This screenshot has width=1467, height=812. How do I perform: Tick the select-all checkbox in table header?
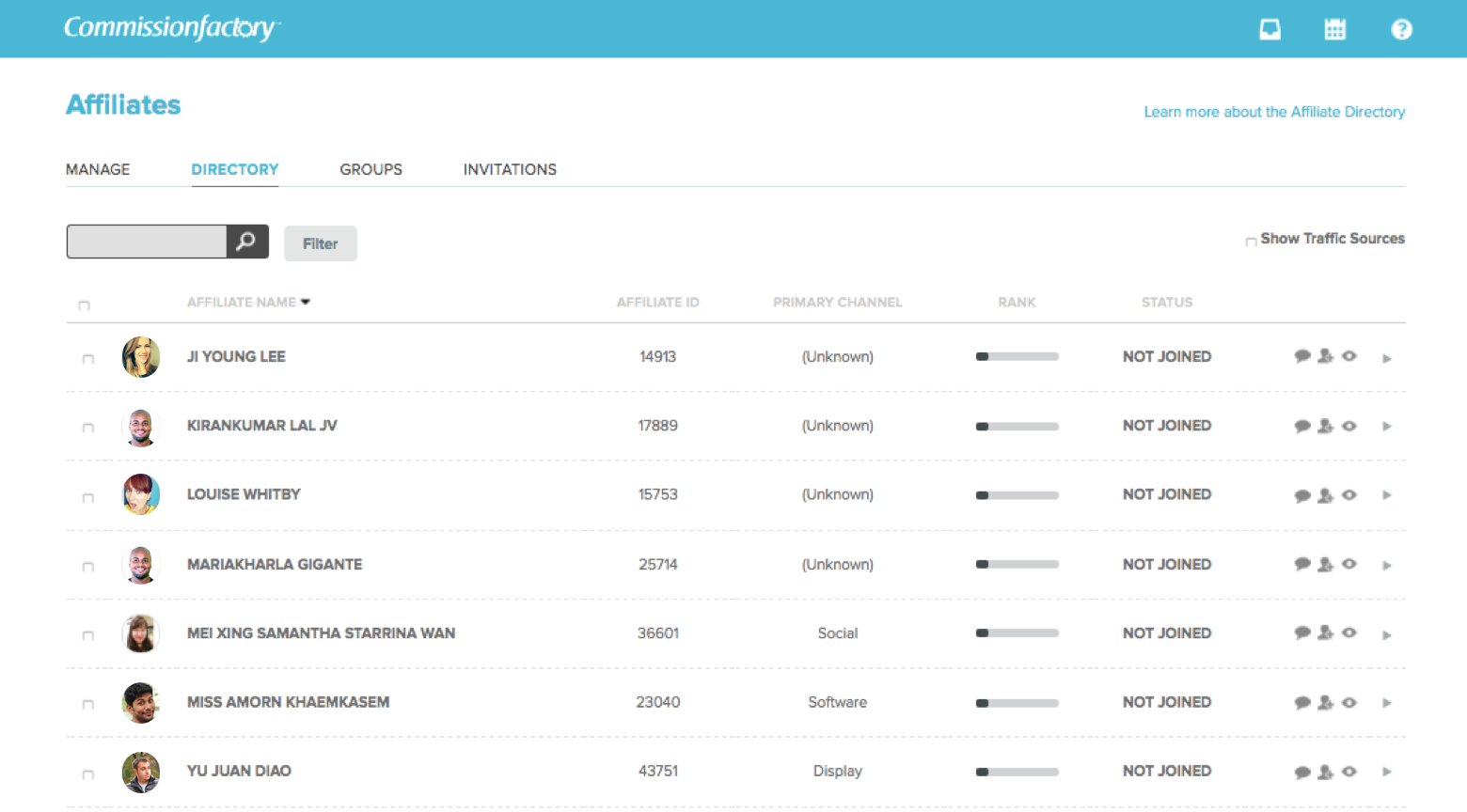click(x=85, y=305)
